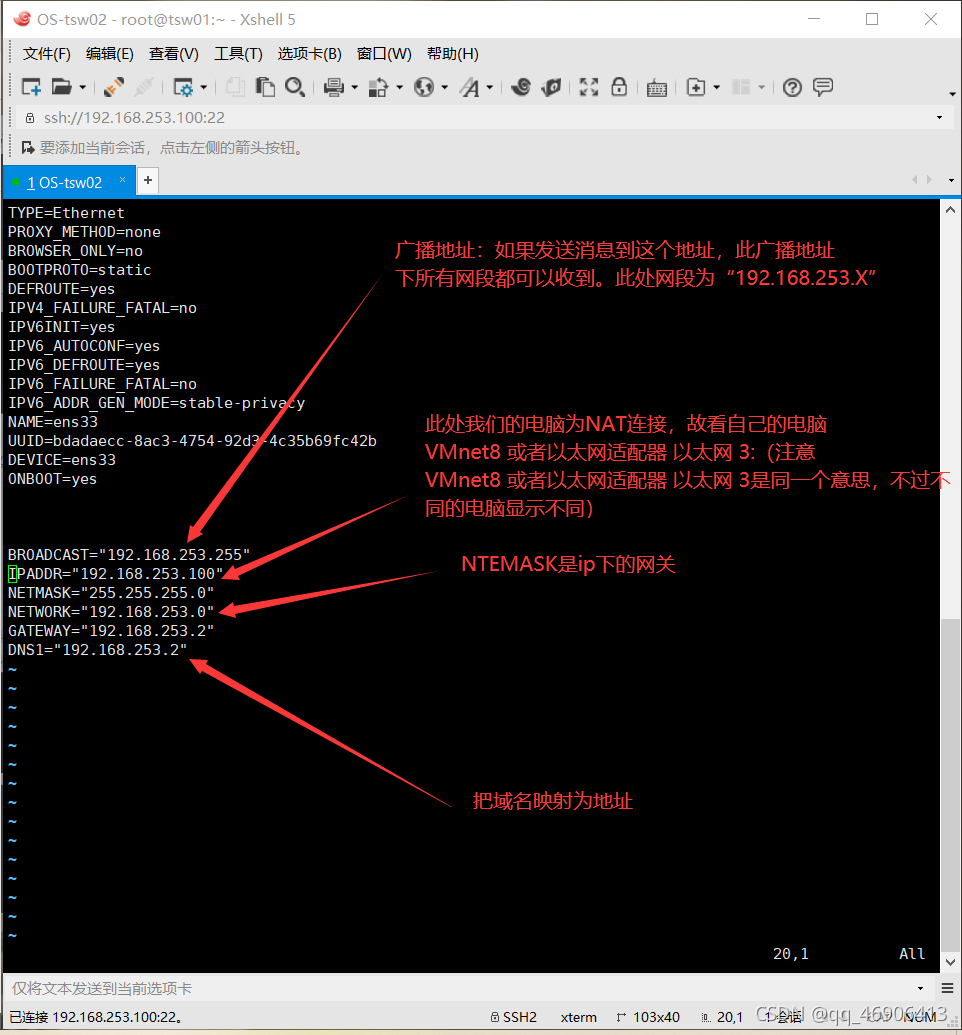
Task: Click the toolbar overflow arrow
Action: click(x=952, y=94)
